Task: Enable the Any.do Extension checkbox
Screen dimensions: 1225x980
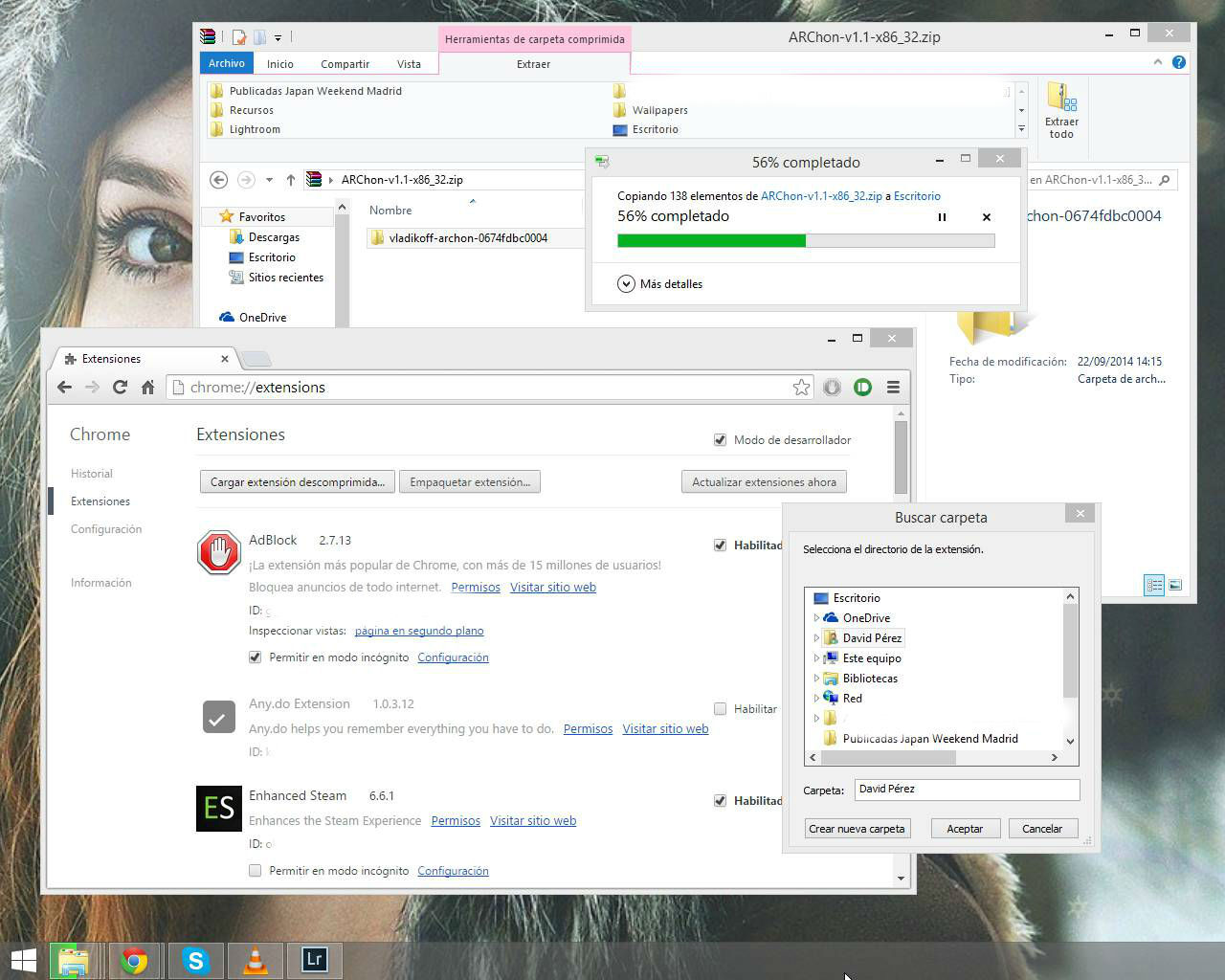Action: 720,709
